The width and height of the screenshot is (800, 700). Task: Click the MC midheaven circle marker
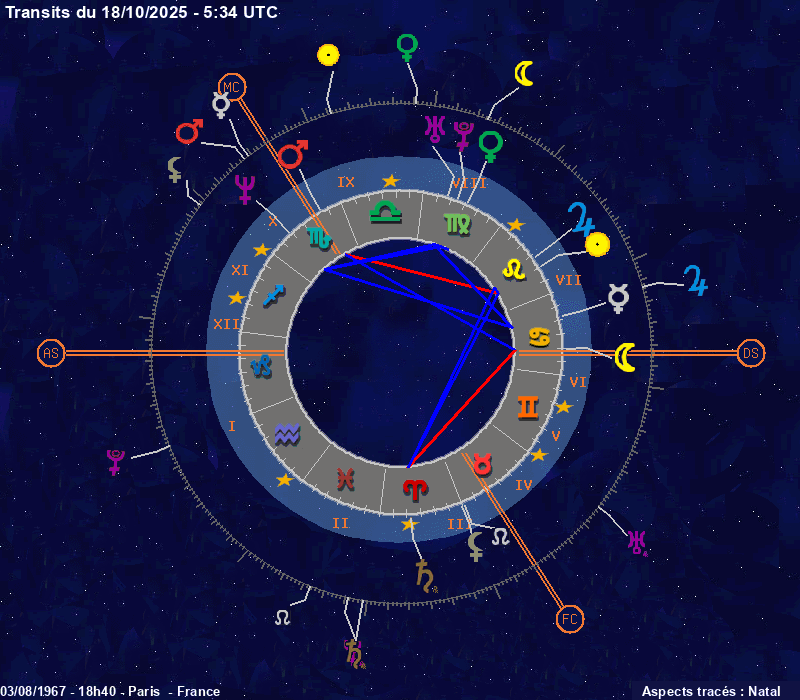click(232, 87)
